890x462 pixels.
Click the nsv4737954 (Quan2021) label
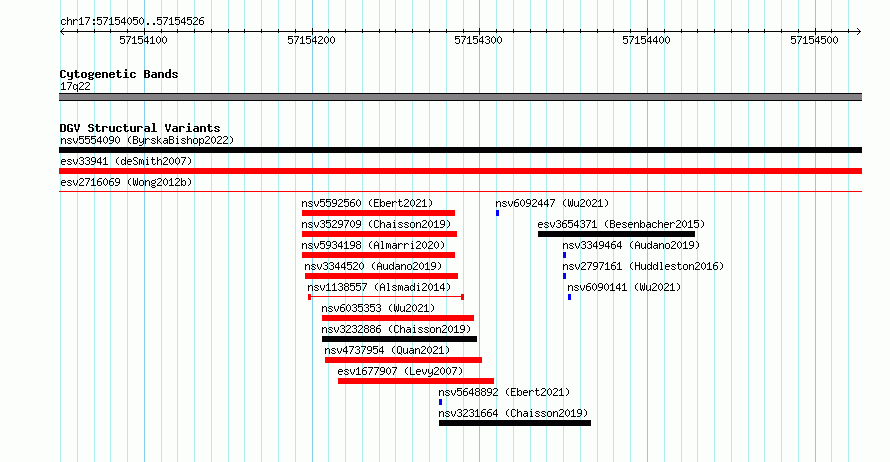click(387, 350)
